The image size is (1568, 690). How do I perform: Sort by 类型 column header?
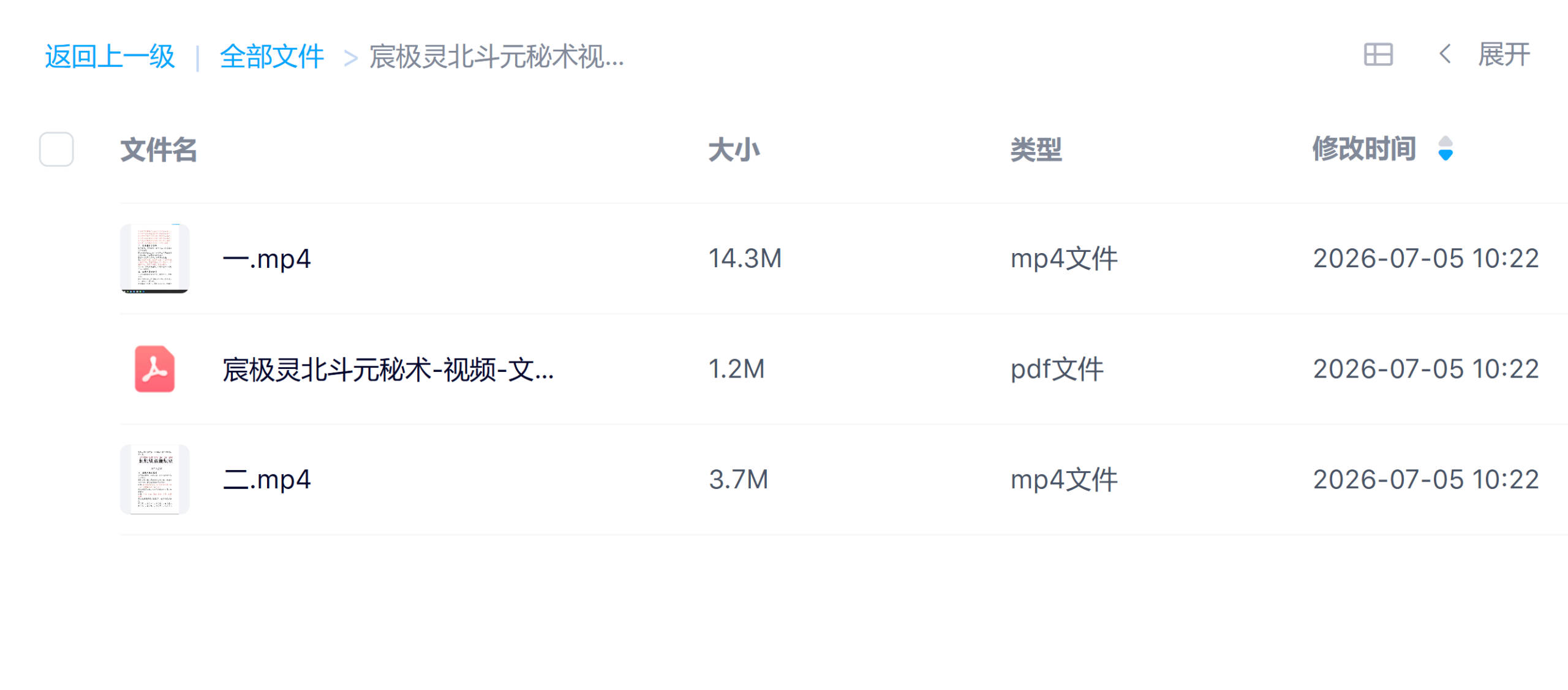(1036, 150)
